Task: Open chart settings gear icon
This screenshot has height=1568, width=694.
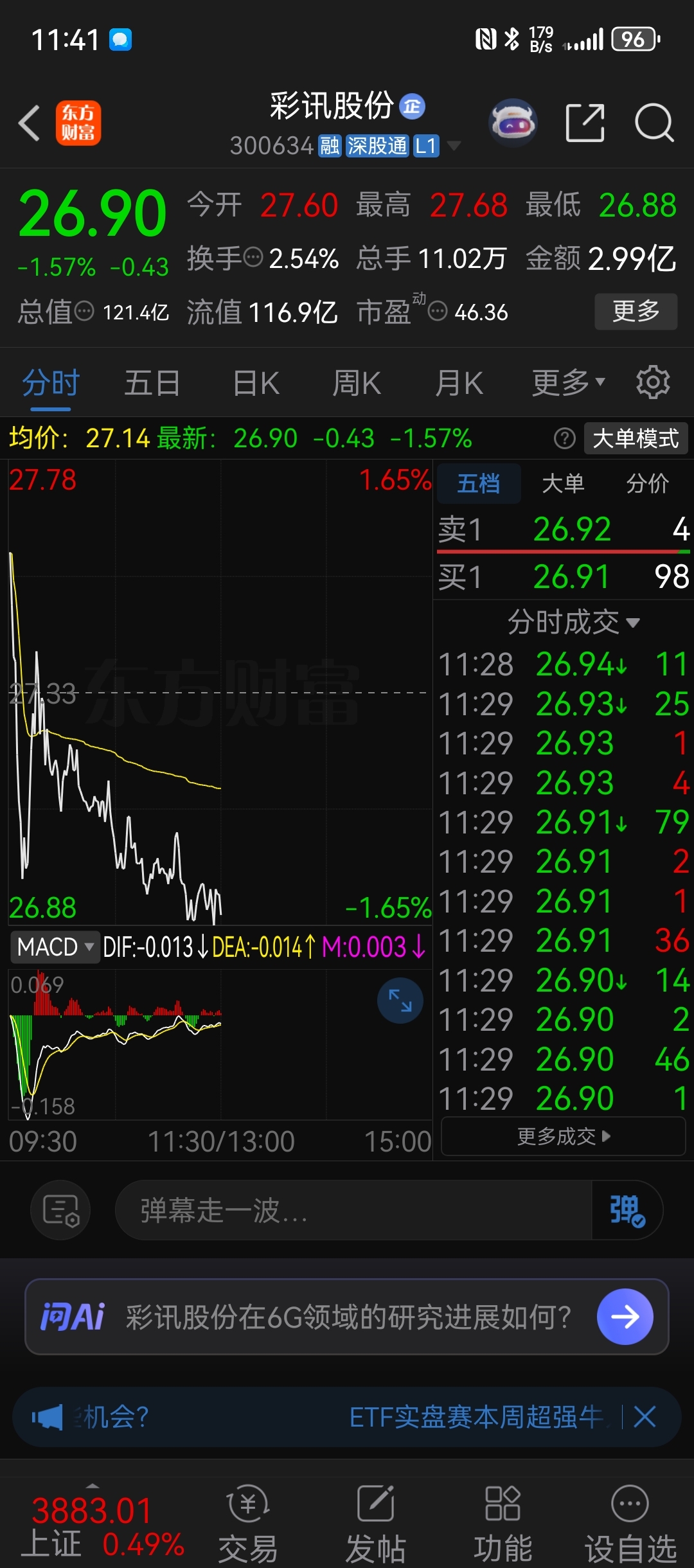Action: coord(653,382)
